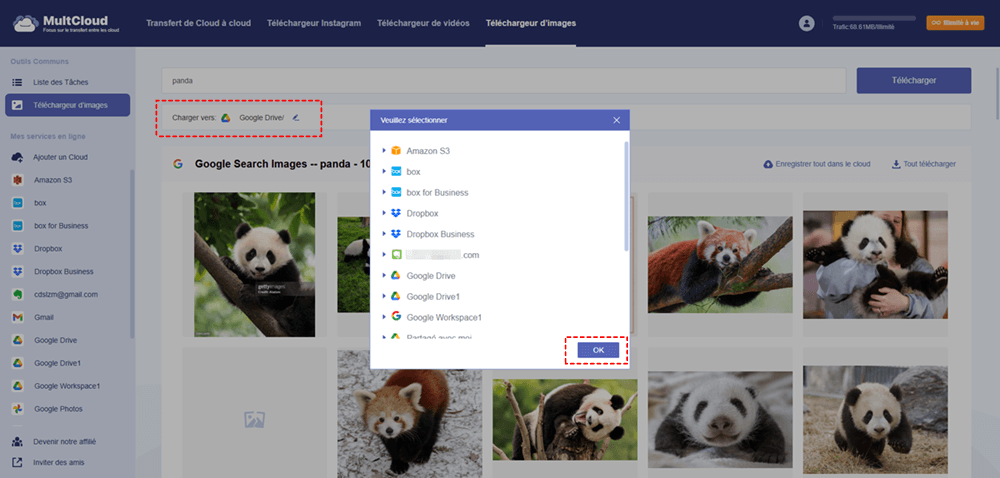Click the Google Workspace1 sidebar icon
Screen dimensions: 1000x478
point(18,386)
